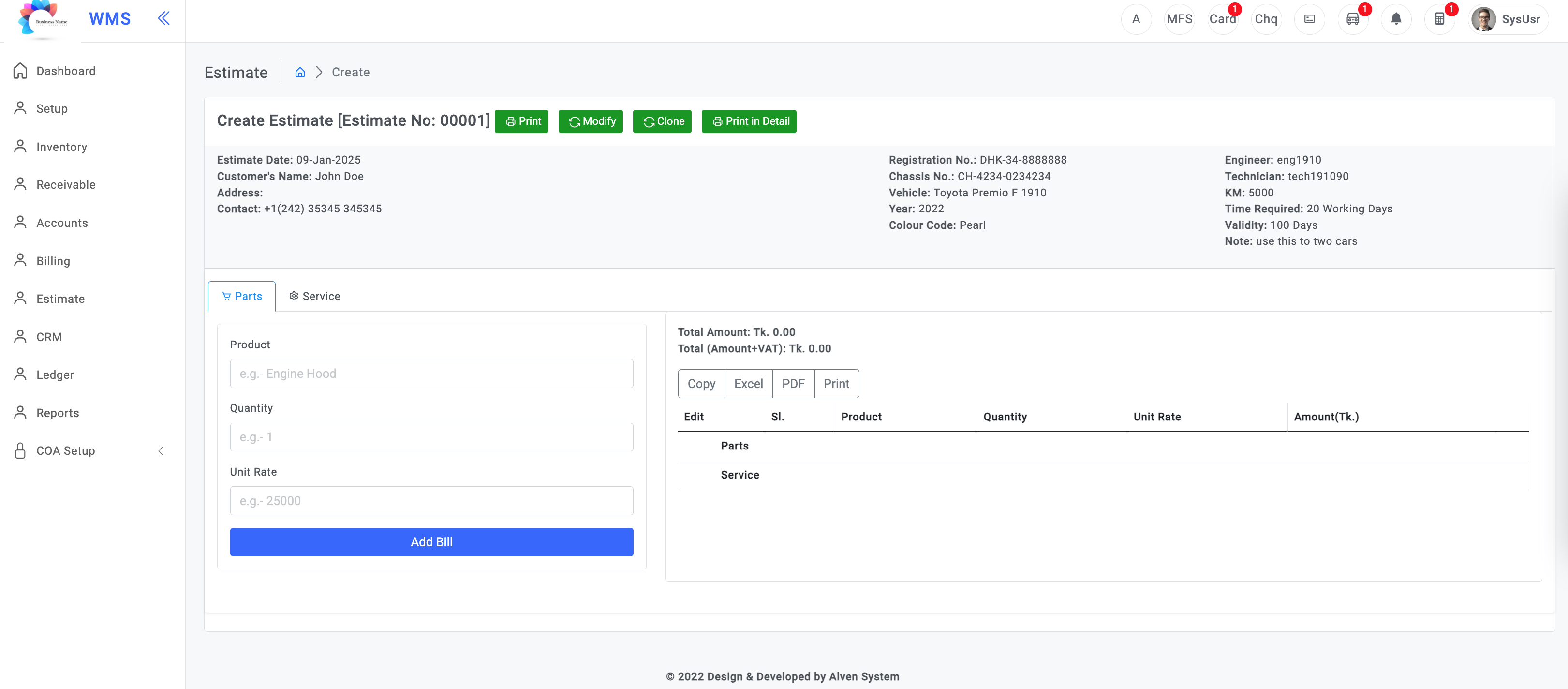Click the ID card icon in top bar
This screenshot has width=1568, height=689.
point(1309,19)
